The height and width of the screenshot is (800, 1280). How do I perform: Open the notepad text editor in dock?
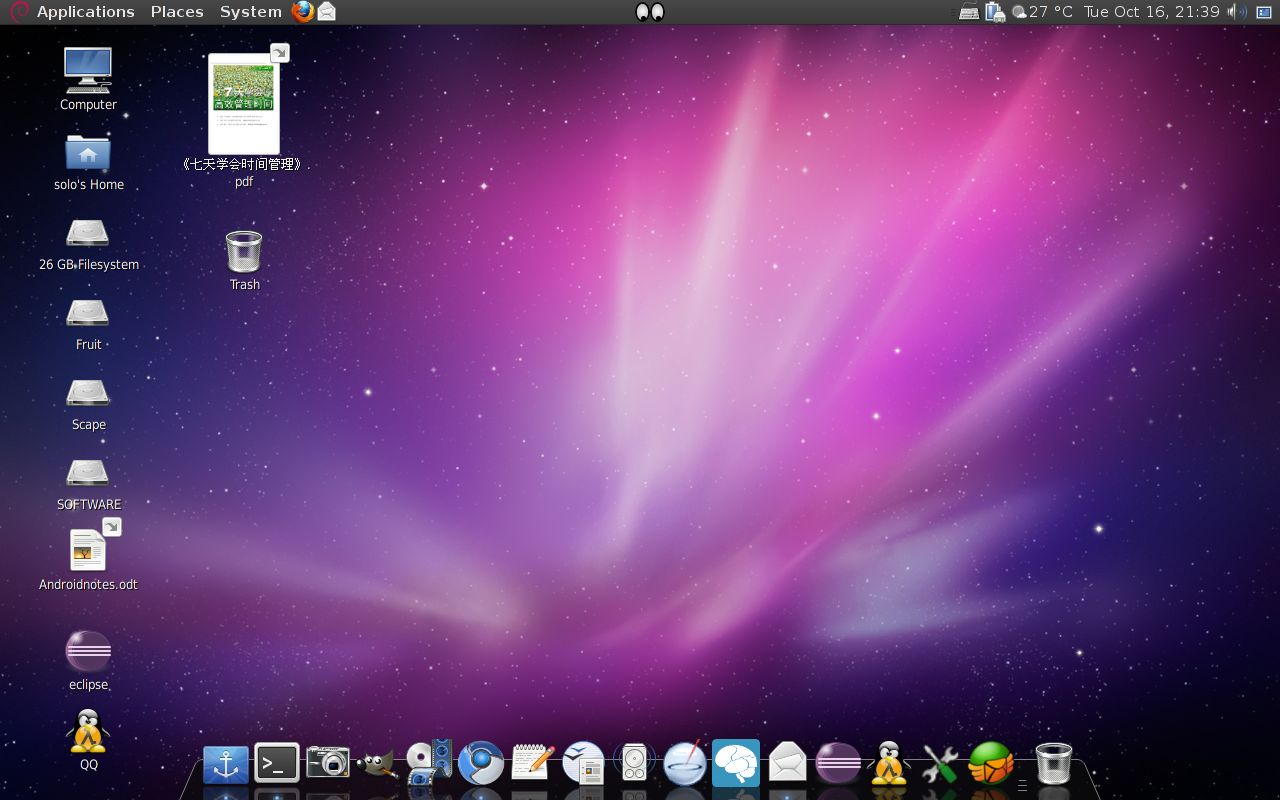[532, 762]
